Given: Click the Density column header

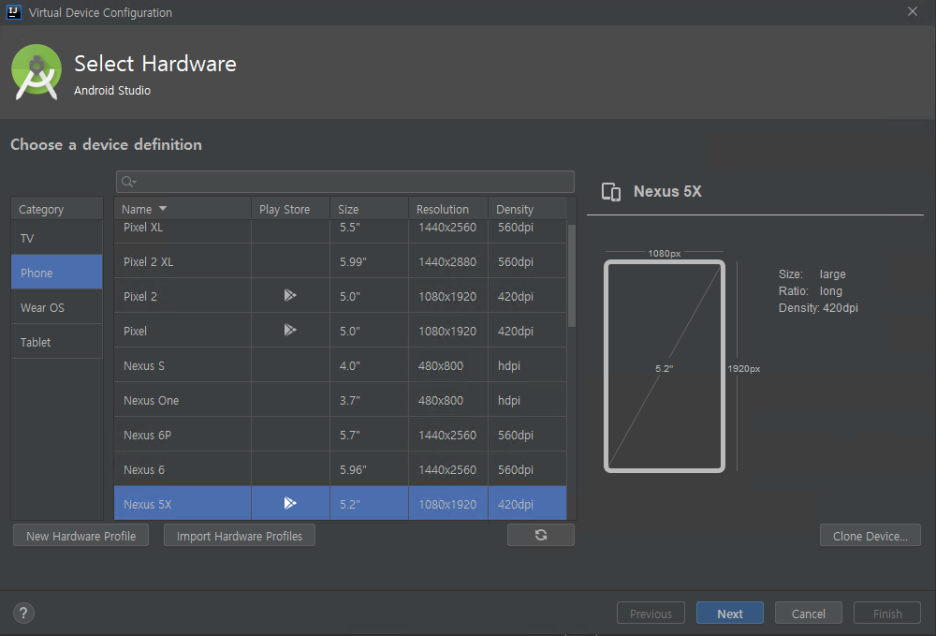Looking at the screenshot, I should (x=528, y=209).
